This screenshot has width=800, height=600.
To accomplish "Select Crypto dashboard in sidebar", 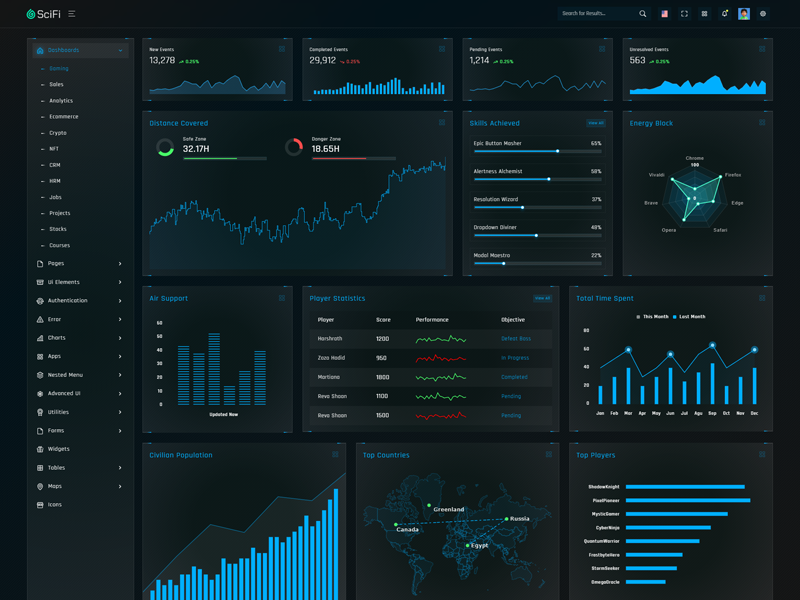I will (x=58, y=133).
